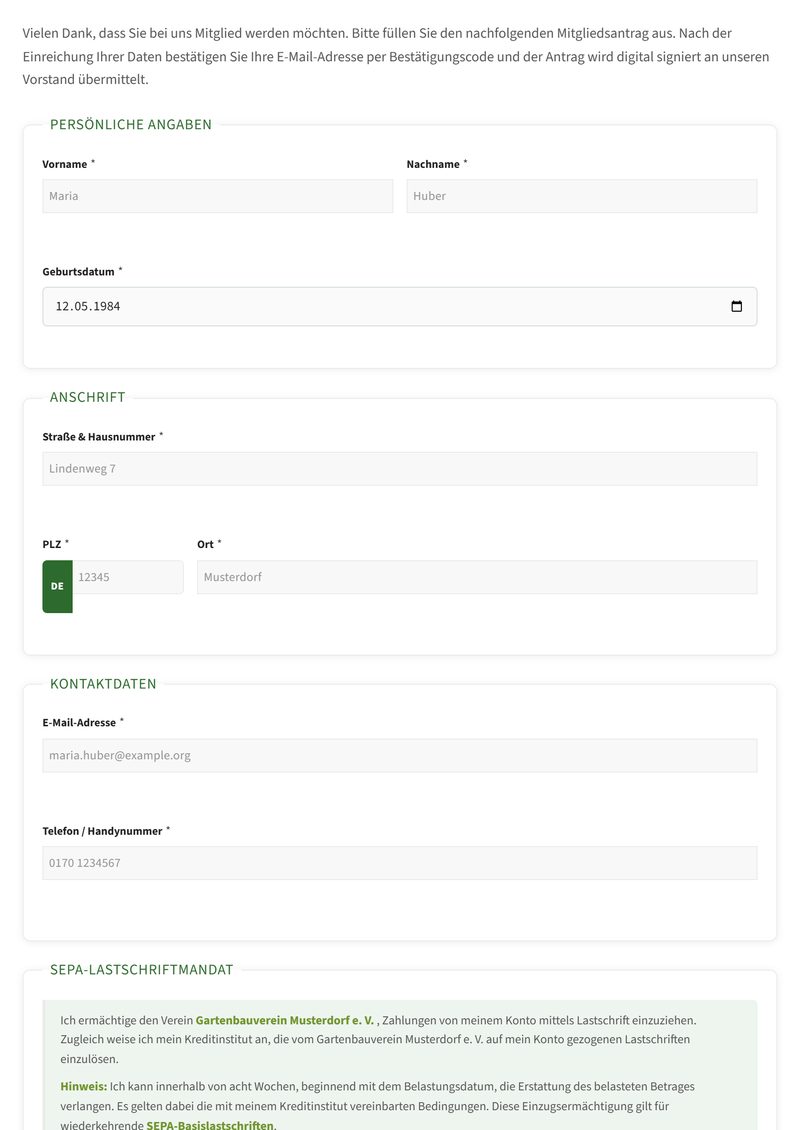Click the Ort field label
This screenshot has width=800, height=1130.
[205, 544]
